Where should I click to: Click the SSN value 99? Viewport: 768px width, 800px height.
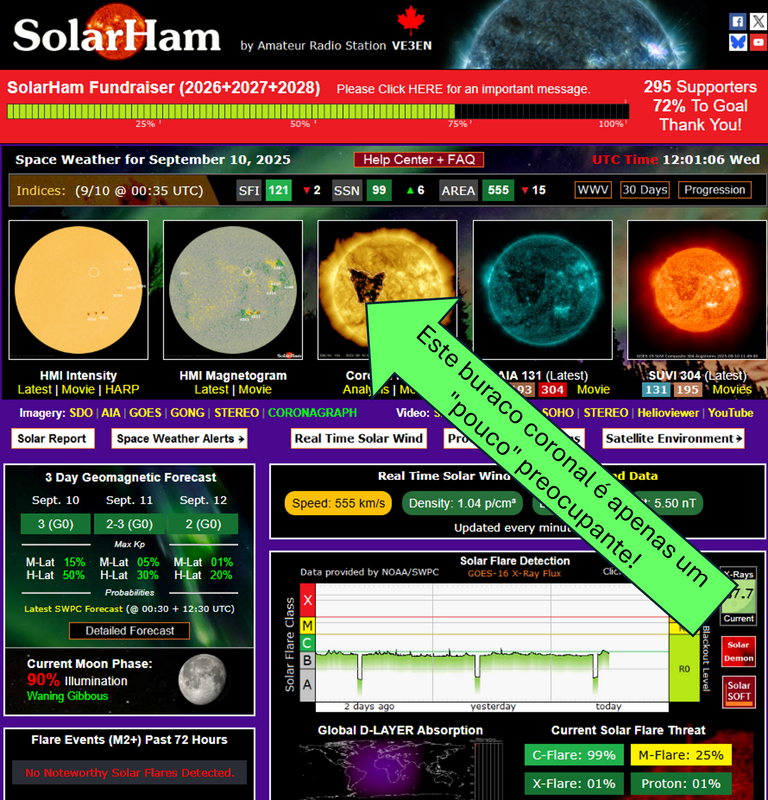point(379,190)
